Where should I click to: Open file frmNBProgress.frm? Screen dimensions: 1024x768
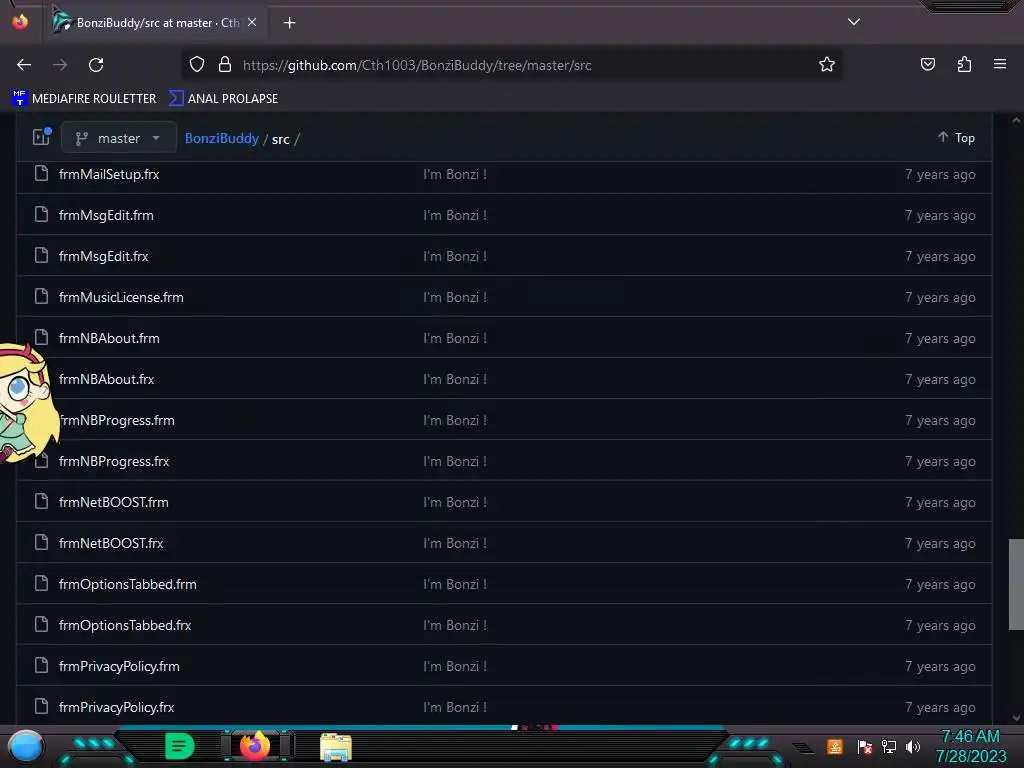tap(117, 421)
